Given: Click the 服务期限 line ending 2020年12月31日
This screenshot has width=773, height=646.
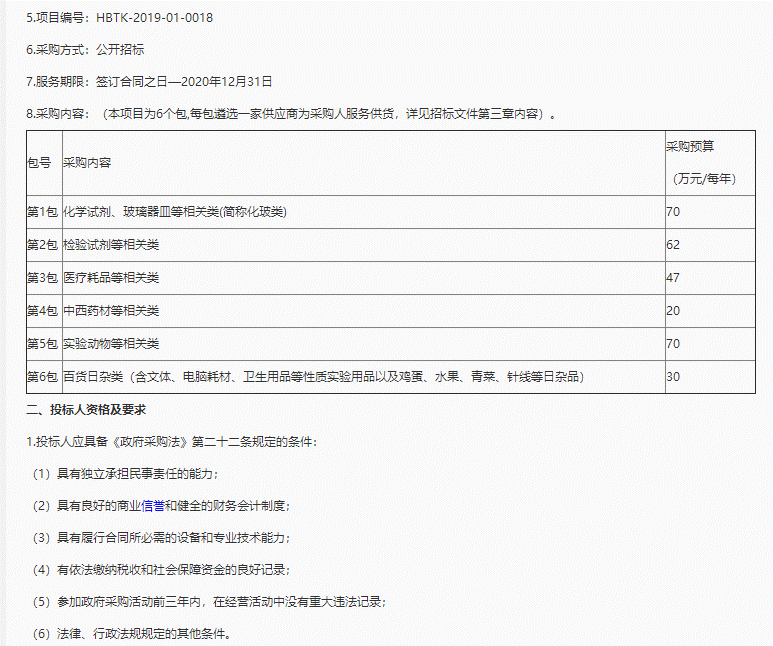Looking at the screenshot, I should (x=149, y=81).
